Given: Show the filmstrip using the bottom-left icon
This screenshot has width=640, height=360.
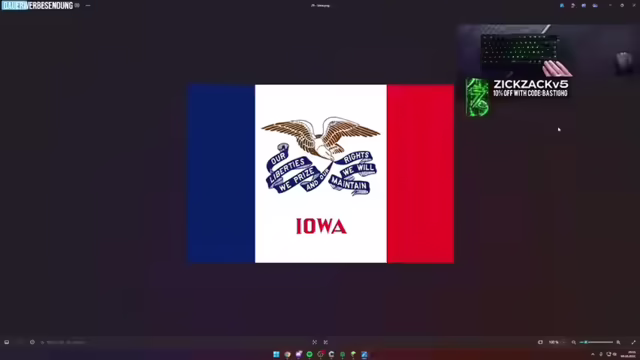Looking at the screenshot, I should (7, 342).
